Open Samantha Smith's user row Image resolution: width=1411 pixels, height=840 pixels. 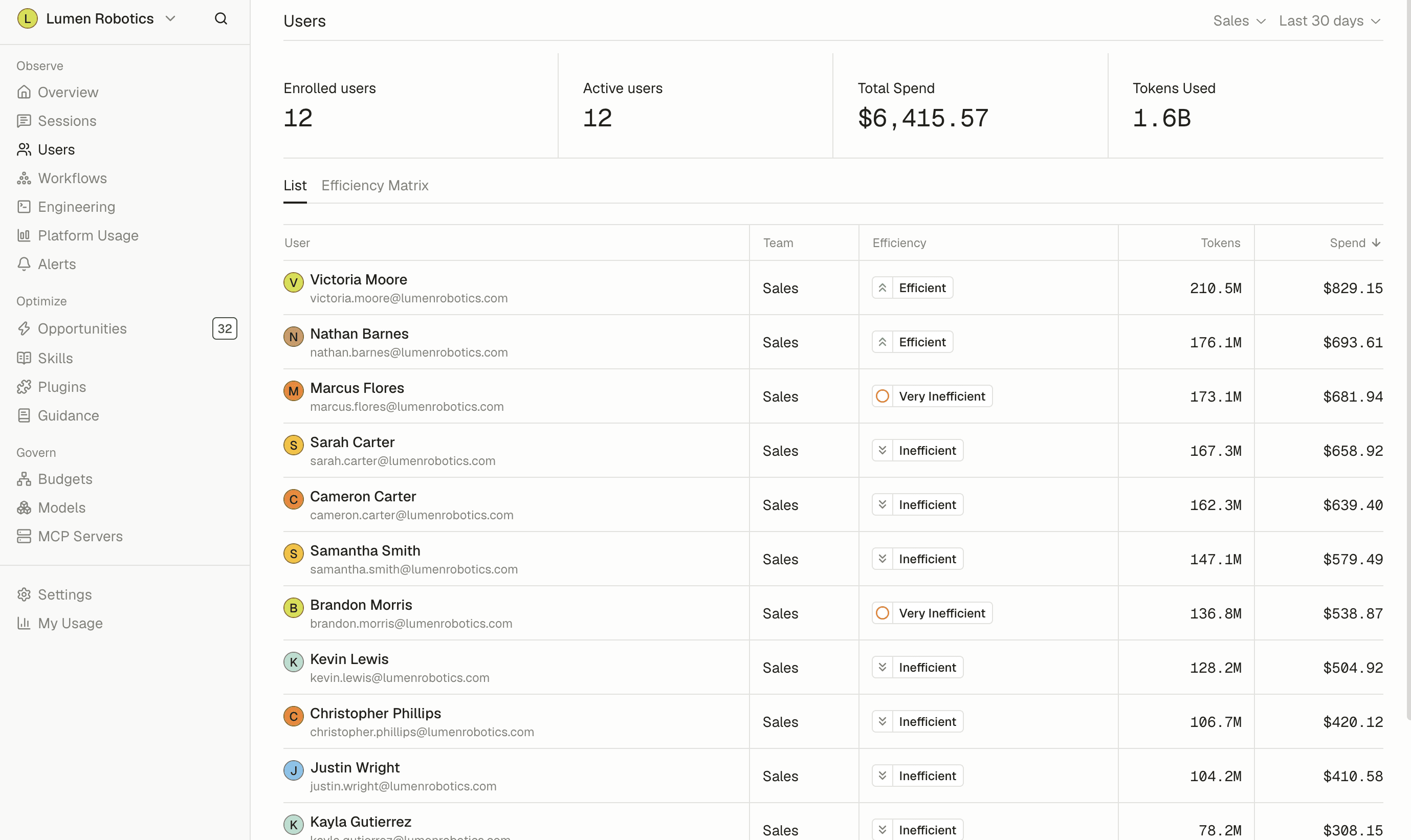[833, 559]
